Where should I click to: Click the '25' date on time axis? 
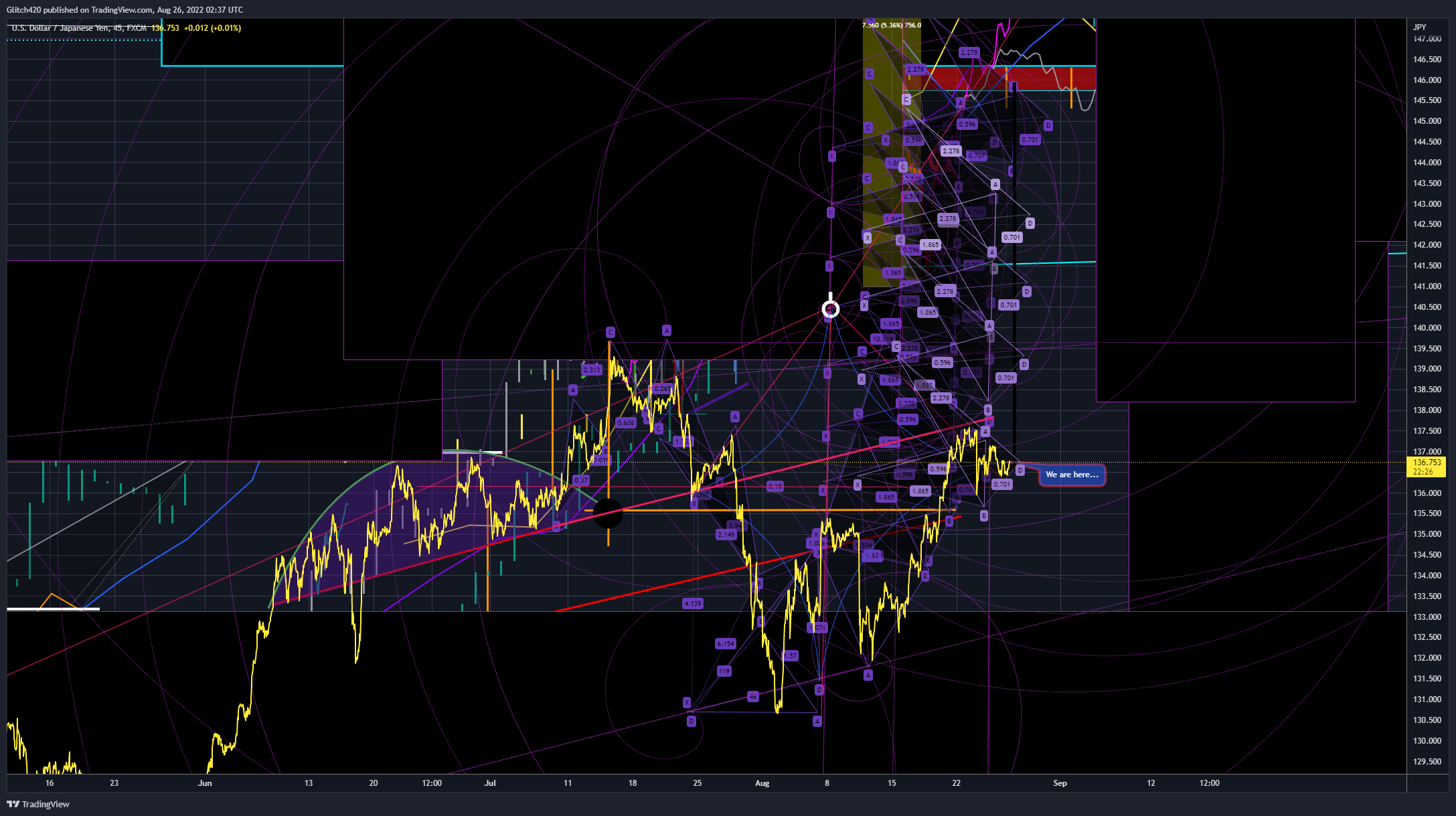[697, 783]
